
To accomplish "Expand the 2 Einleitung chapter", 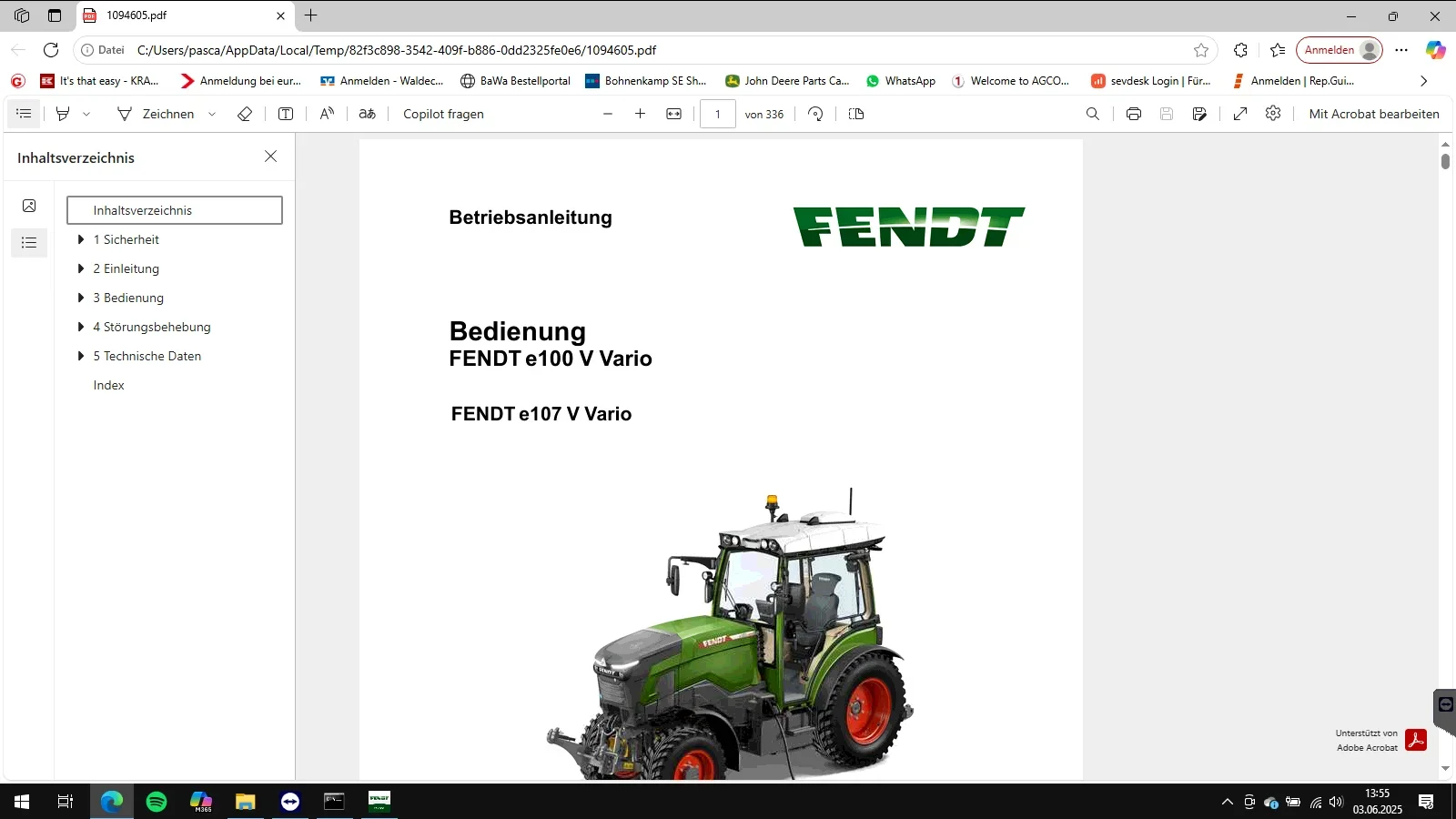I will pos(81,268).
